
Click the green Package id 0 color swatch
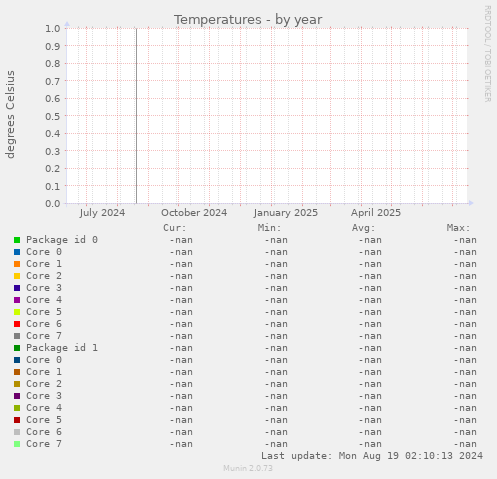(17, 240)
